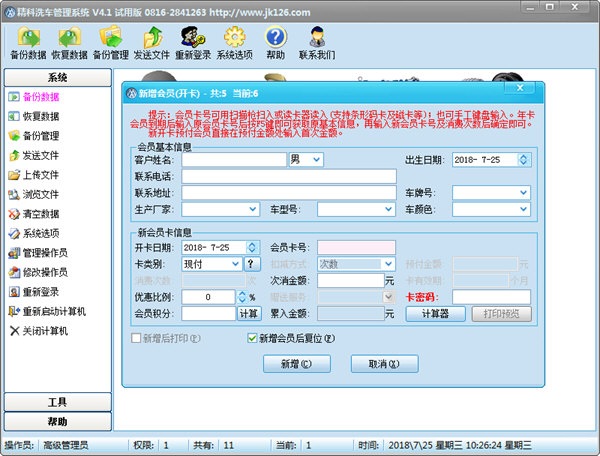Viewport: 600px width, 456px height.
Task: Click the 取消(X) button
Action: click(x=385, y=364)
